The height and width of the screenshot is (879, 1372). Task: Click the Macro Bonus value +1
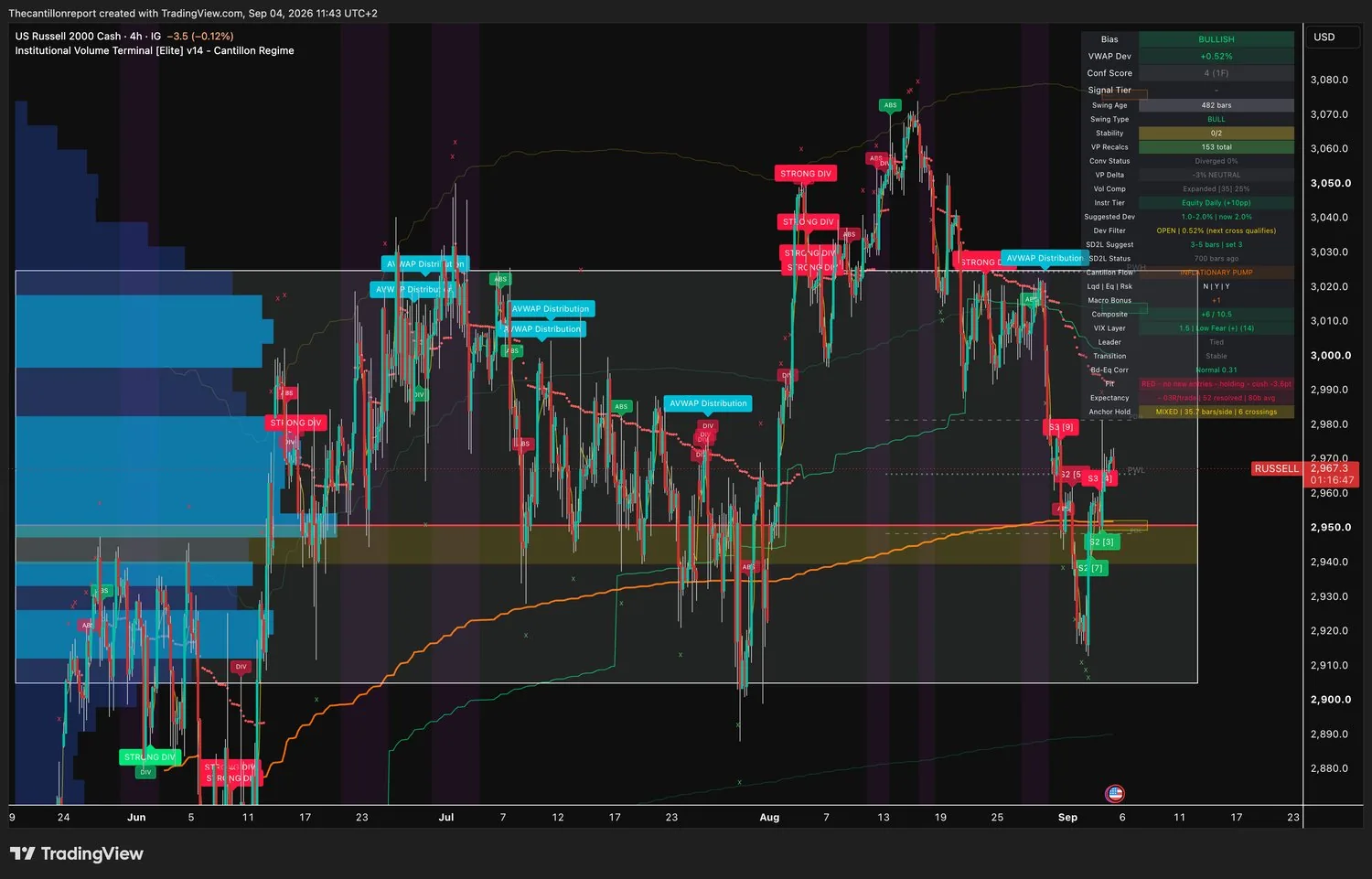pyautogui.click(x=1217, y=301)
